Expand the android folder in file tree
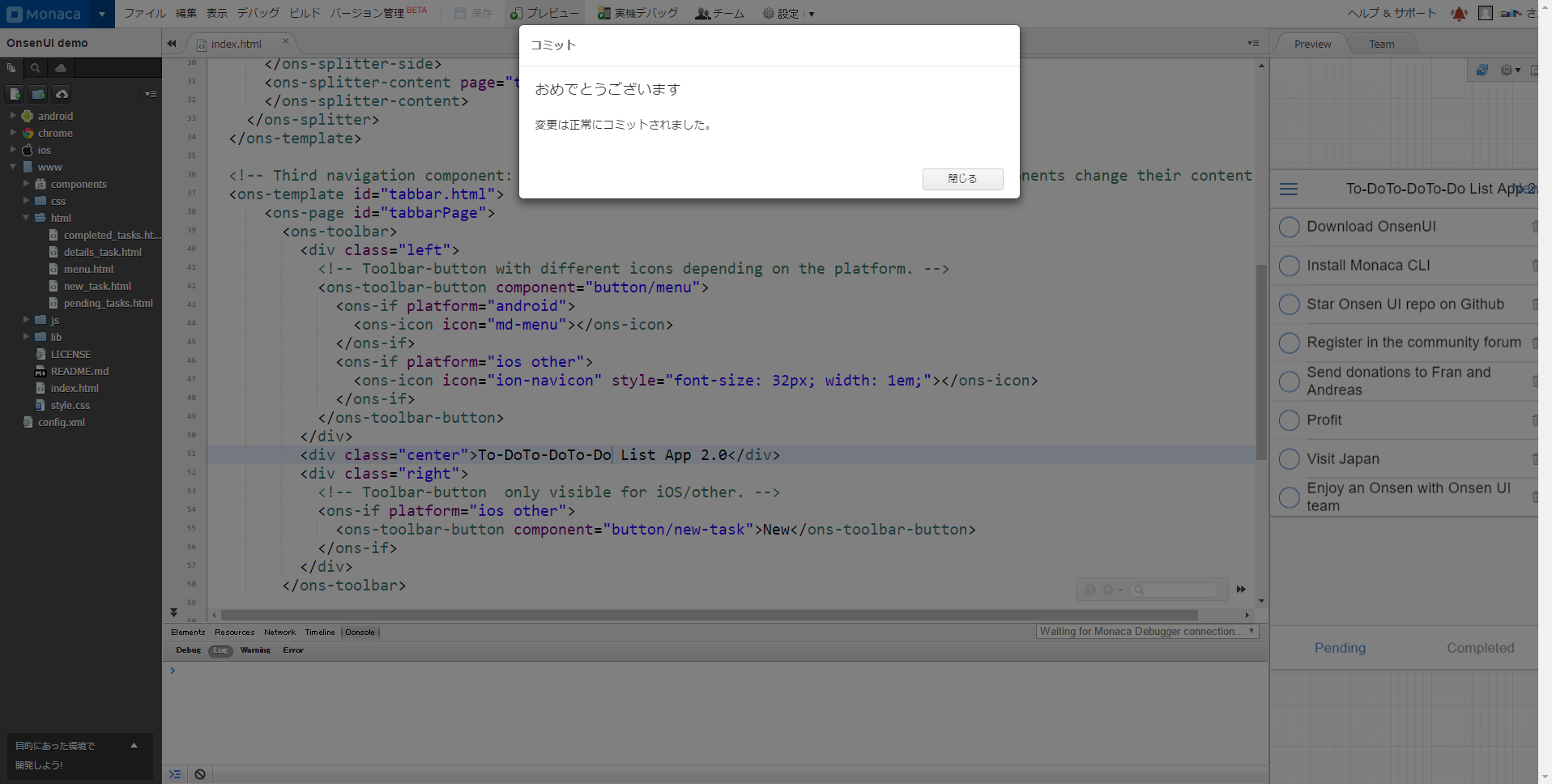 coord(13,116)
